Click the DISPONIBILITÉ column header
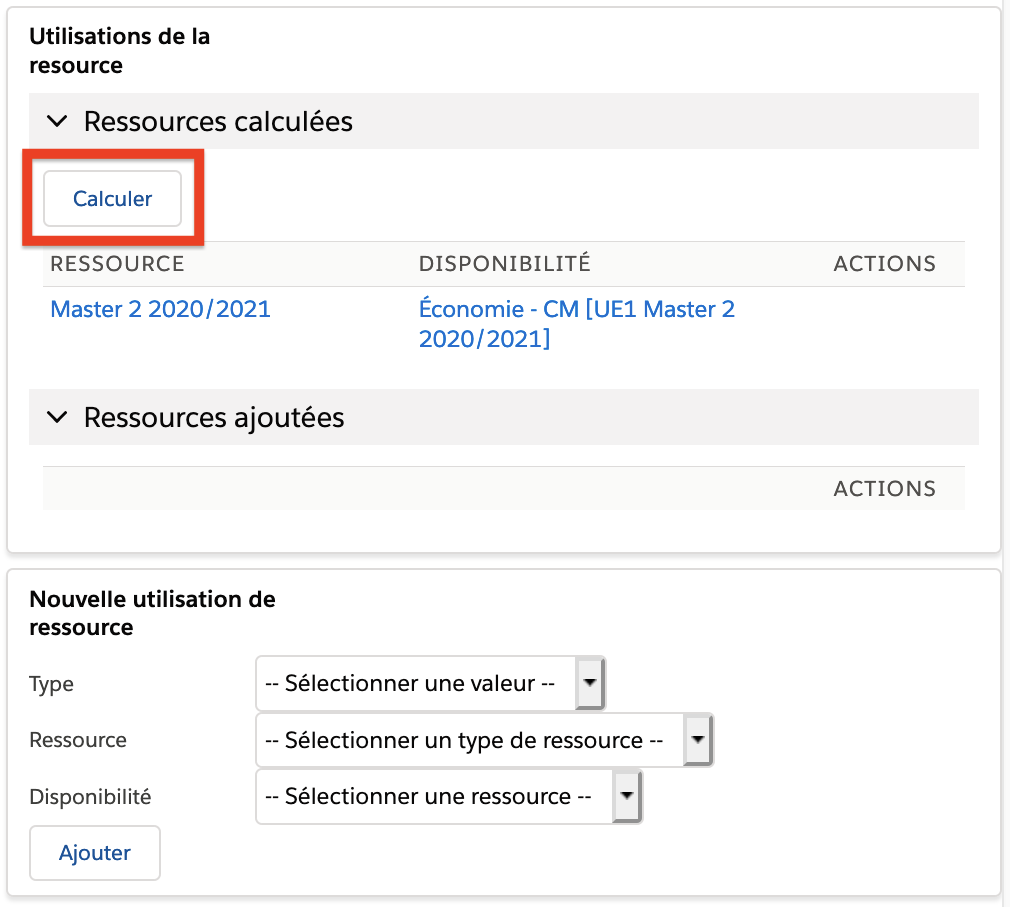 504,264
